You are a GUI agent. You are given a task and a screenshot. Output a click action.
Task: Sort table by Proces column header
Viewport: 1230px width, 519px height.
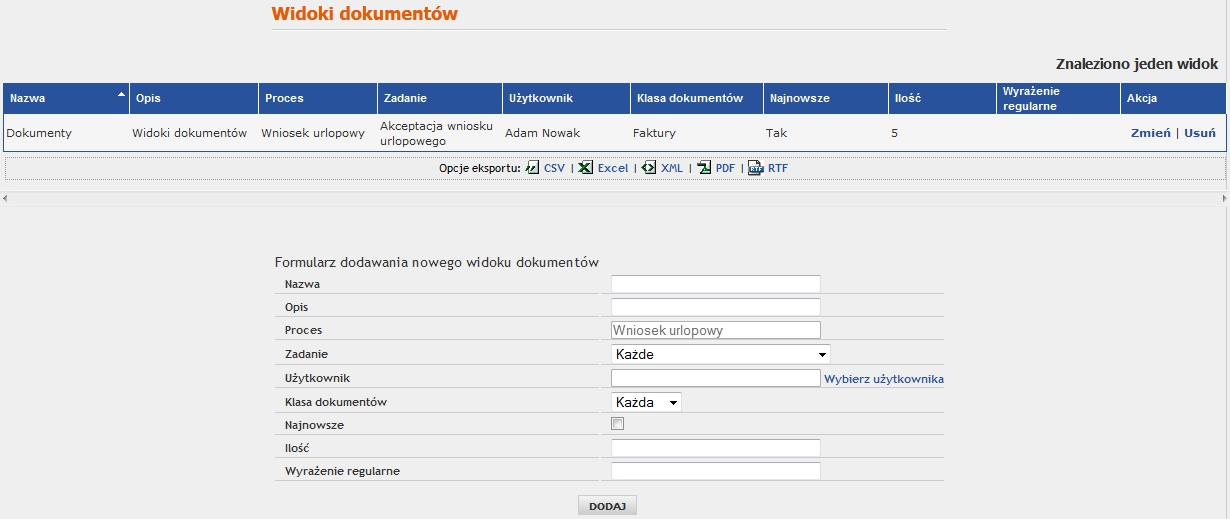point(284,98)
